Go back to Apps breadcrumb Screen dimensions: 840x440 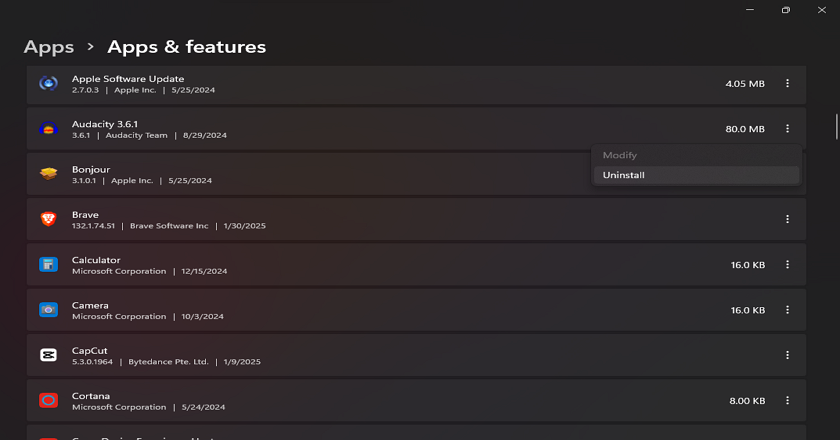(49, 47)
